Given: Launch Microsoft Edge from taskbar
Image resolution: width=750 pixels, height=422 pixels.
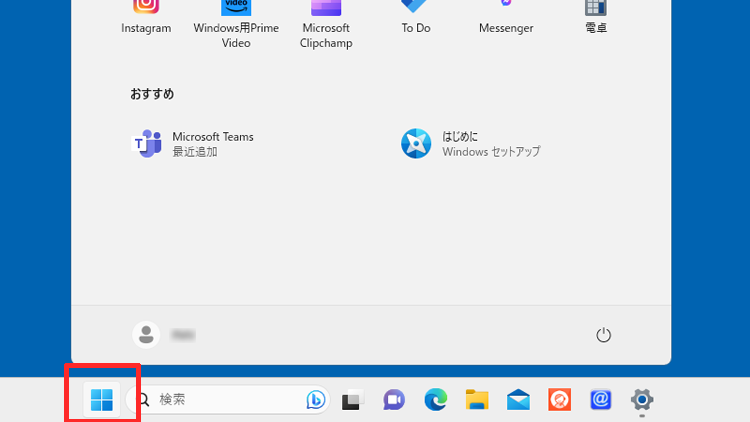Looking at the screenshot, I should pyautogui.click(x=435, y=400).
